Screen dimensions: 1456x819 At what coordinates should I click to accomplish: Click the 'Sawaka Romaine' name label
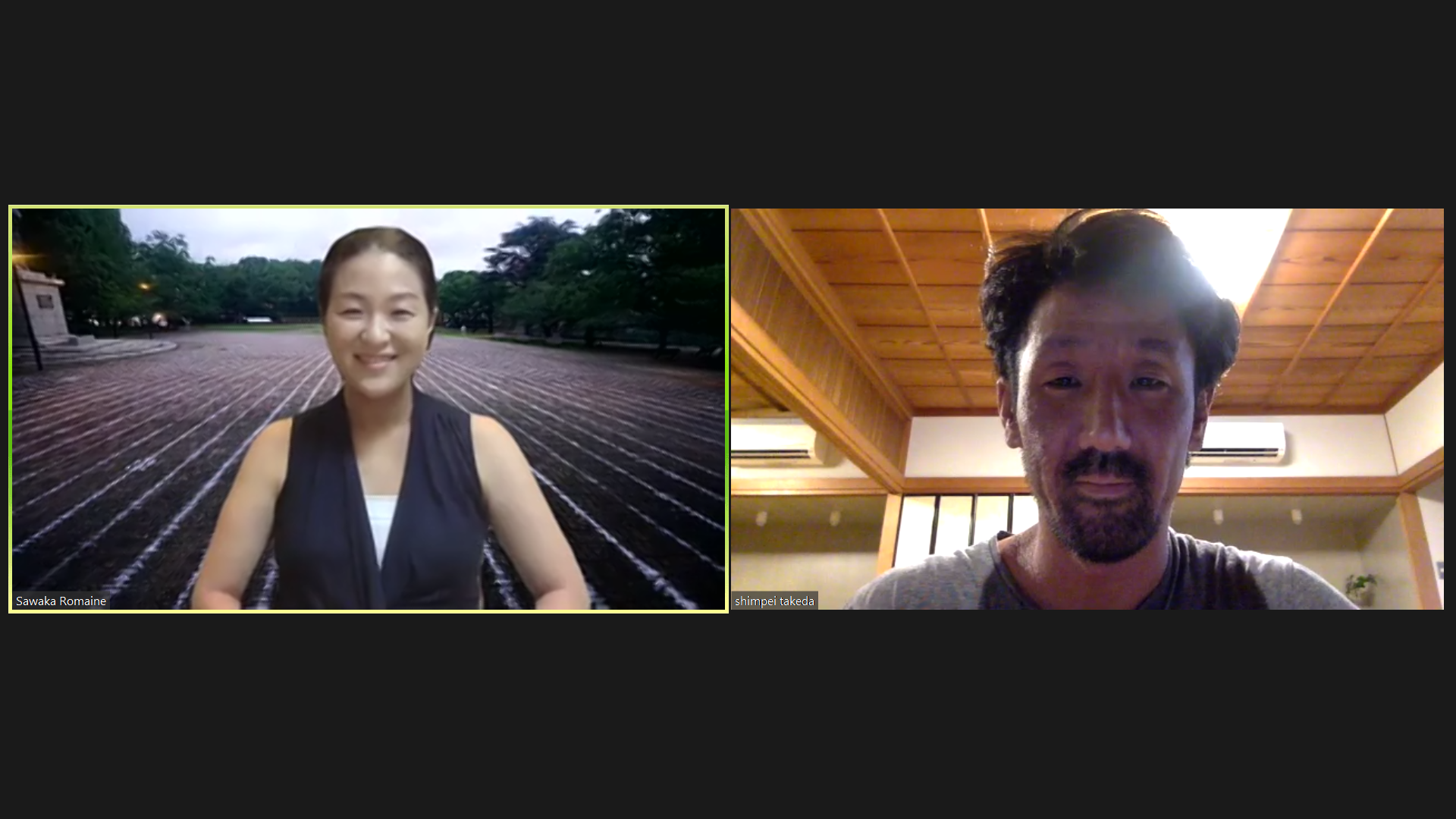click(61, 601)
